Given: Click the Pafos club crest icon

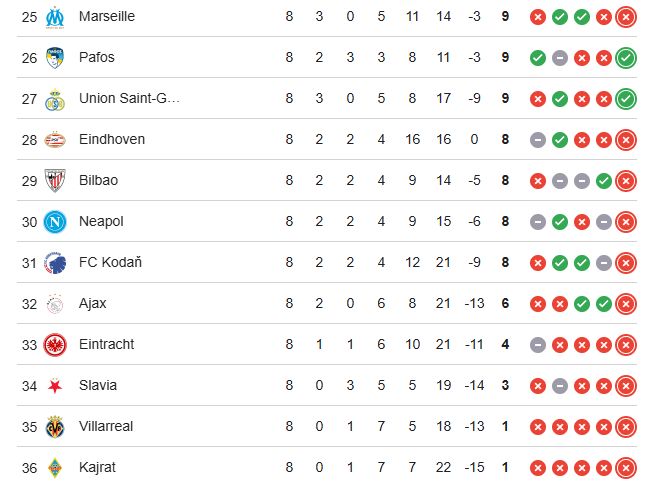Looking at the screenshot, I should [54, 58].
